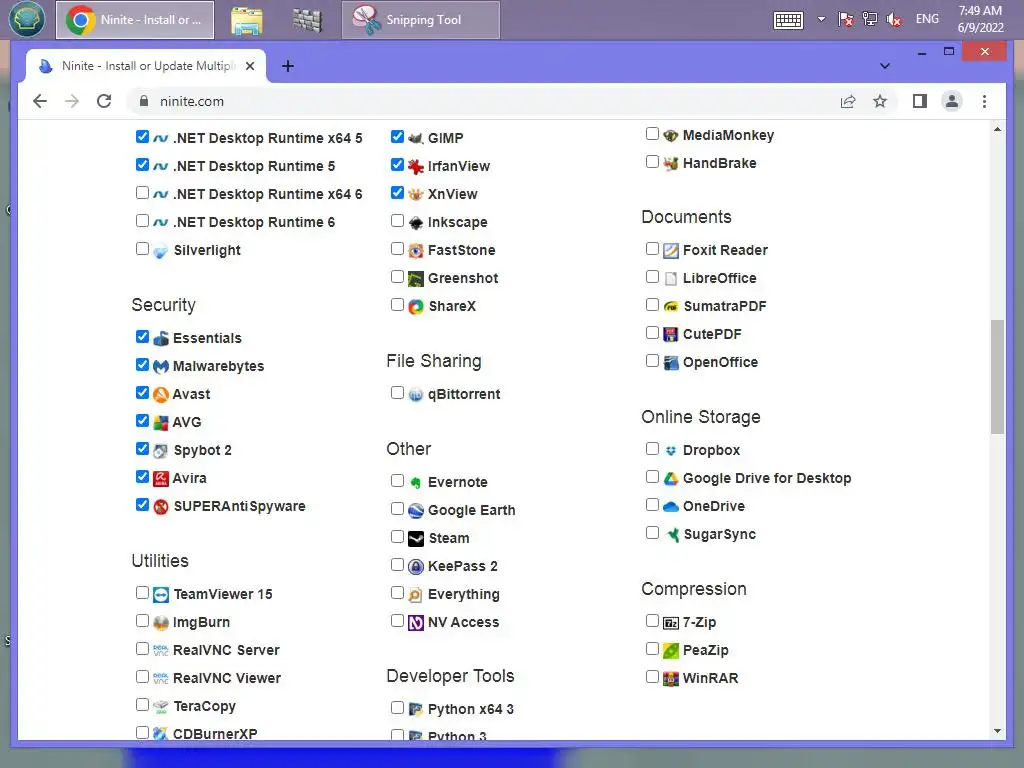This screenshot has width=1024, height=768.
Task: Select the Ninite browser tab
Action: [146, 66]
